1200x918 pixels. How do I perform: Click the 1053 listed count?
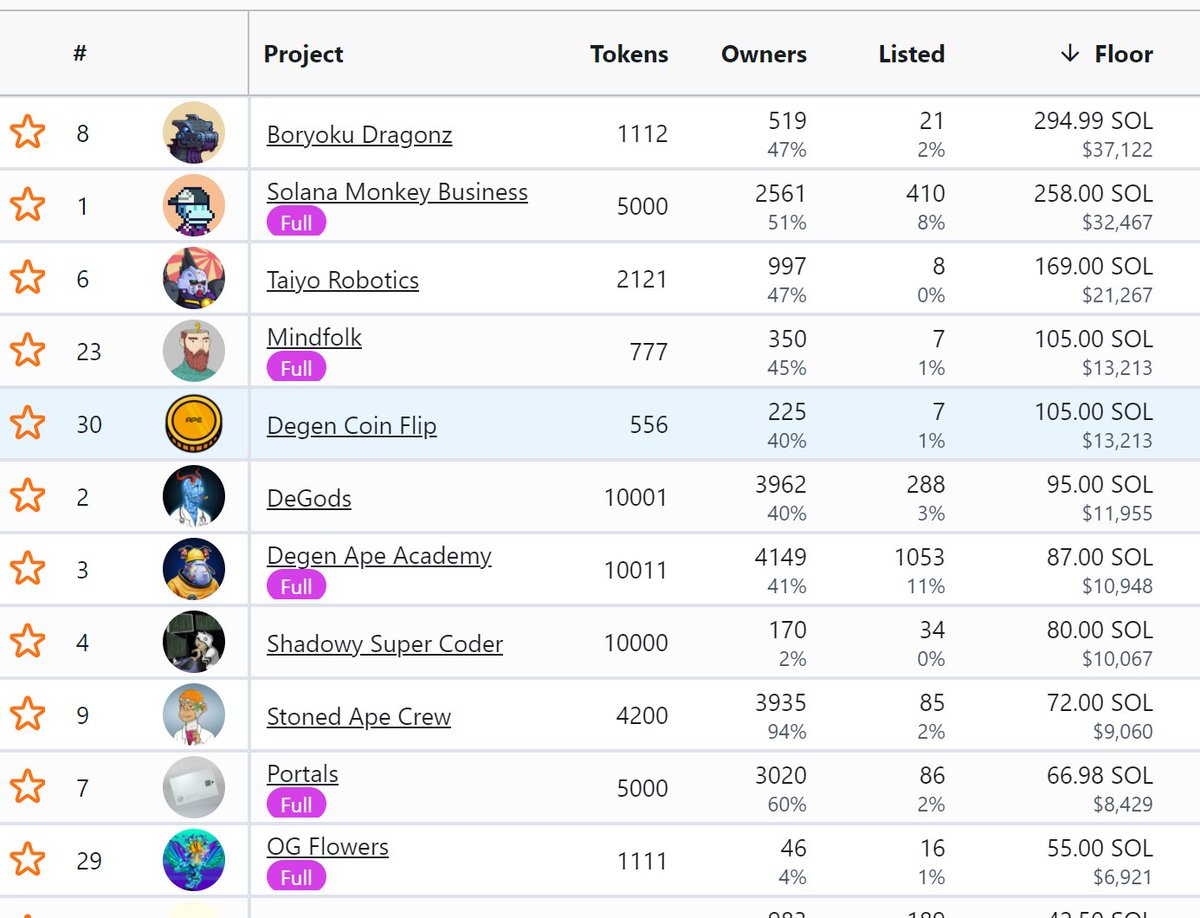pos(919,558)
